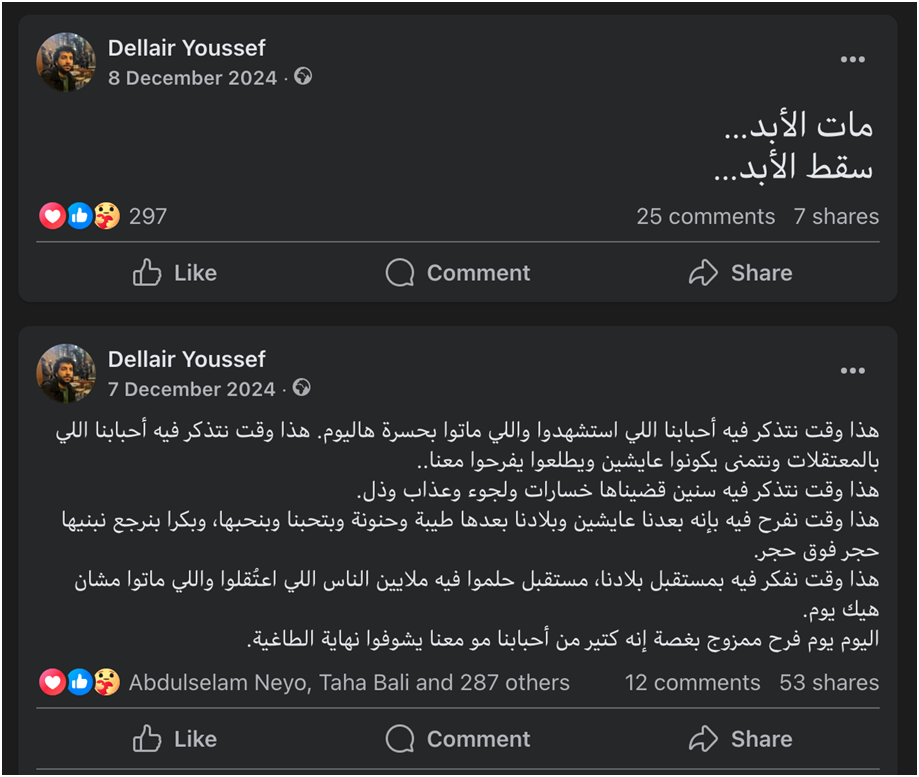Viewport: 919px width, 777px height.
Task: View the 53 shares list
Action: [x=829, y=683]
